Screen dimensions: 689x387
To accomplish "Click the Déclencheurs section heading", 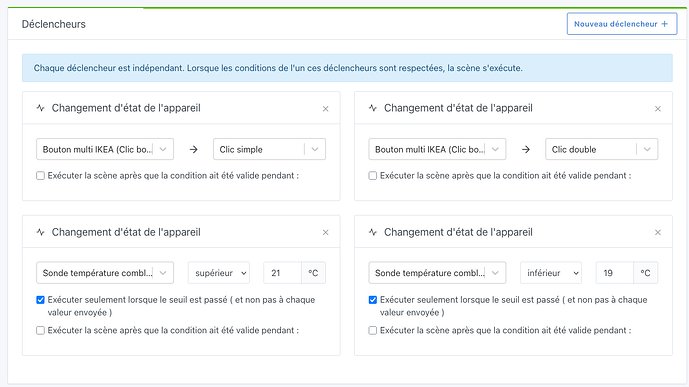I will pyautogui.click(x=54, y=24).
